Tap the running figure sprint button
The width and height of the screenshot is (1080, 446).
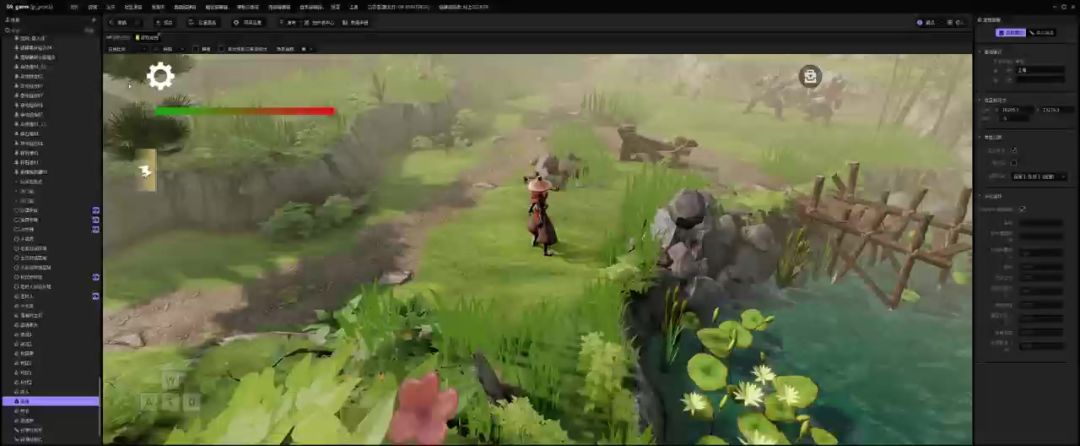147,171
